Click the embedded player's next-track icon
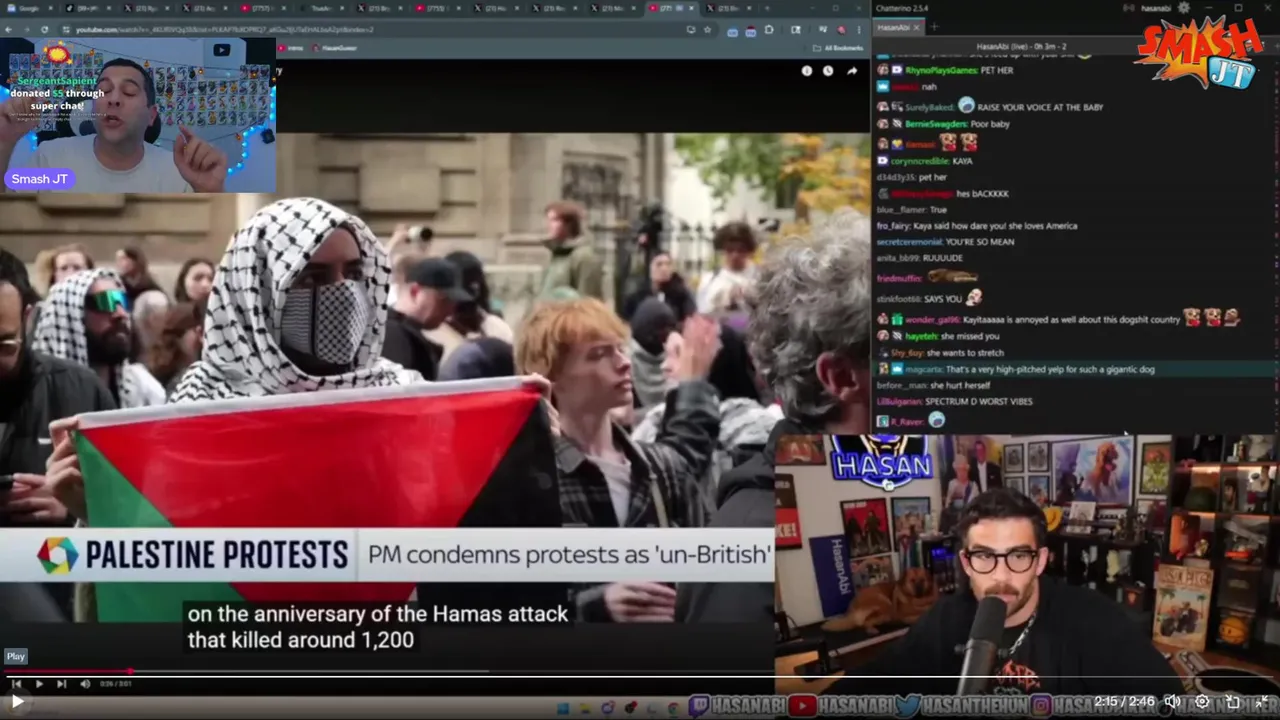 coord(61,684)
